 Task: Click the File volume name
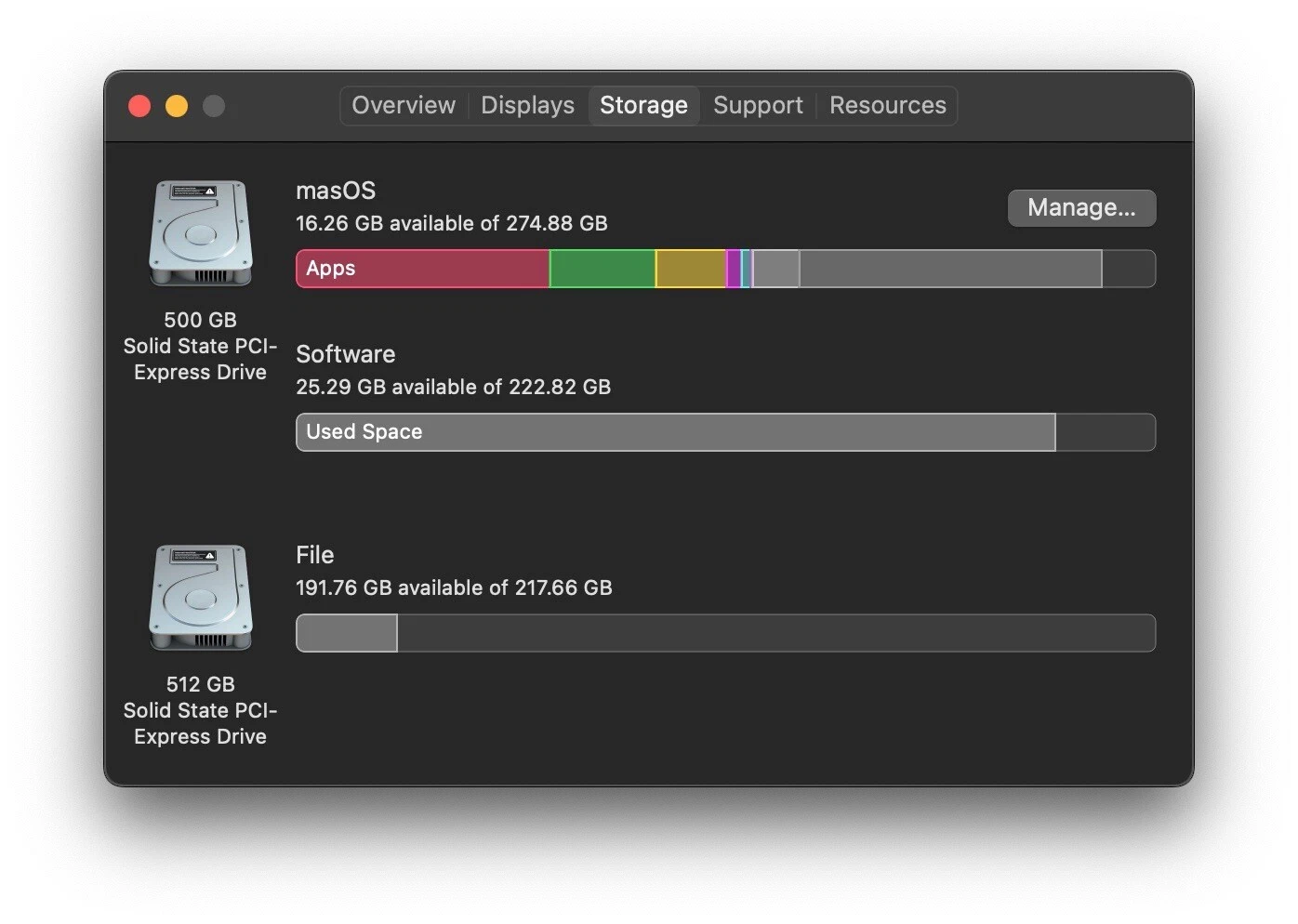[315, 555]
